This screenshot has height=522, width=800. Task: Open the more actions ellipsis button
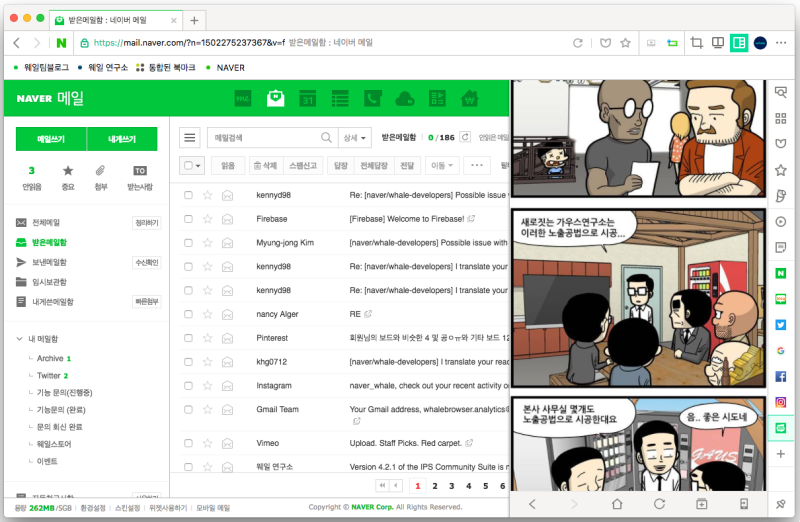477,165
